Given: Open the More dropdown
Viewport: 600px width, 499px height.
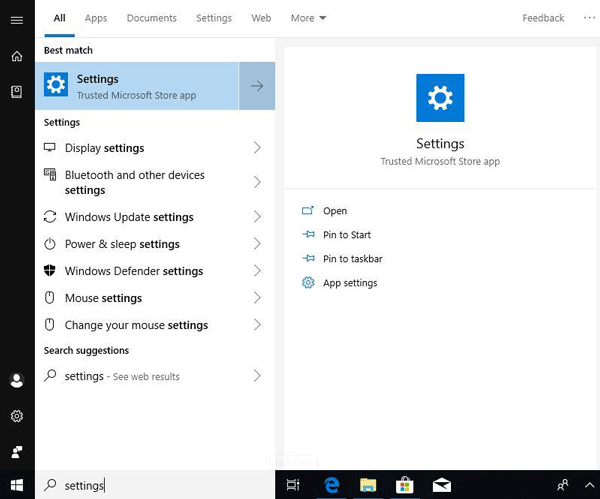Looking at the screenshot, I should [x=308, y=18].
